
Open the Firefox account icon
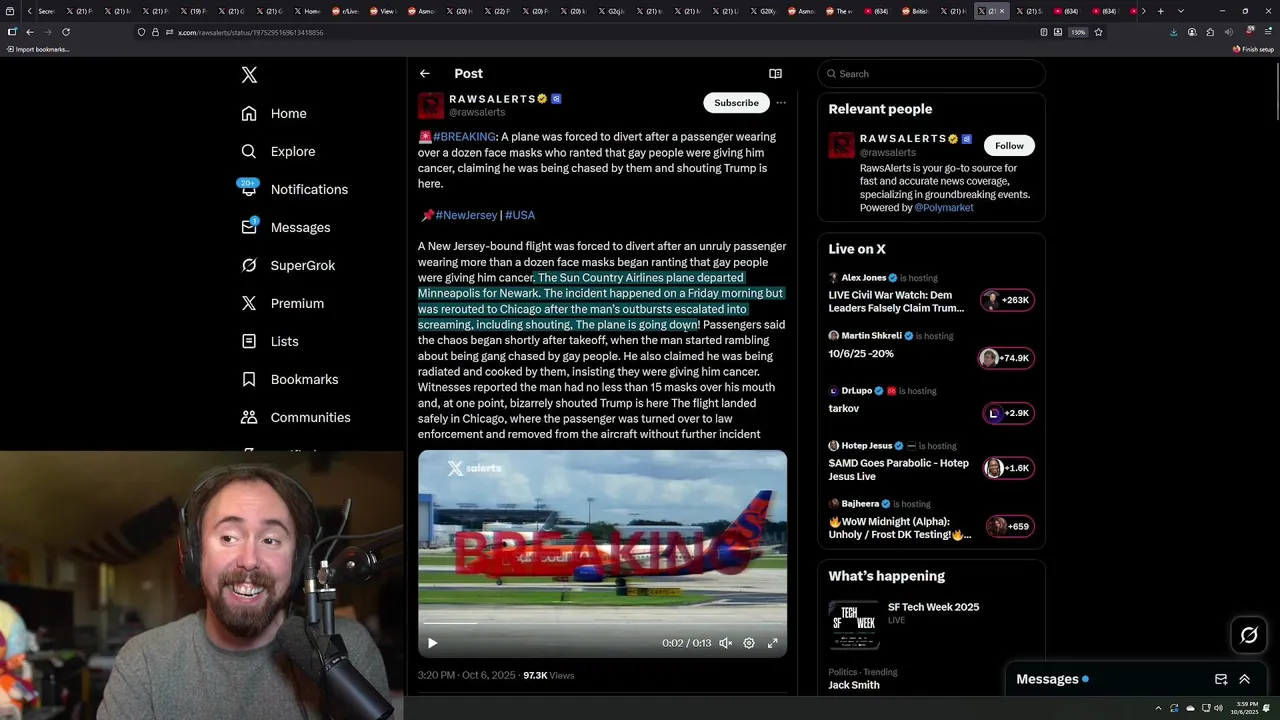[1192, 32]
